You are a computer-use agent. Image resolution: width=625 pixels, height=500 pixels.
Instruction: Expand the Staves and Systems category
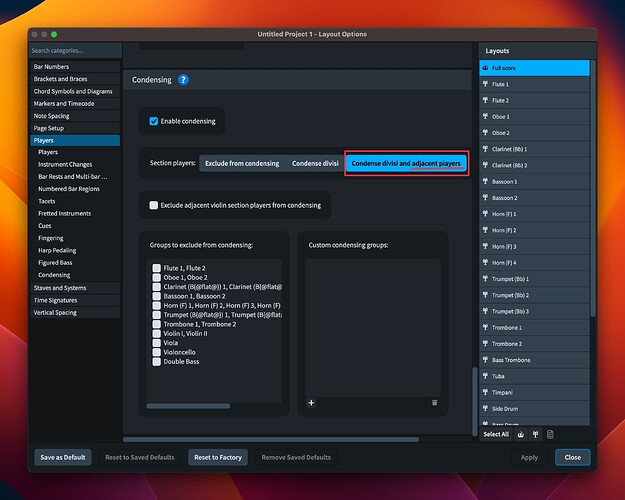(75, 288)
